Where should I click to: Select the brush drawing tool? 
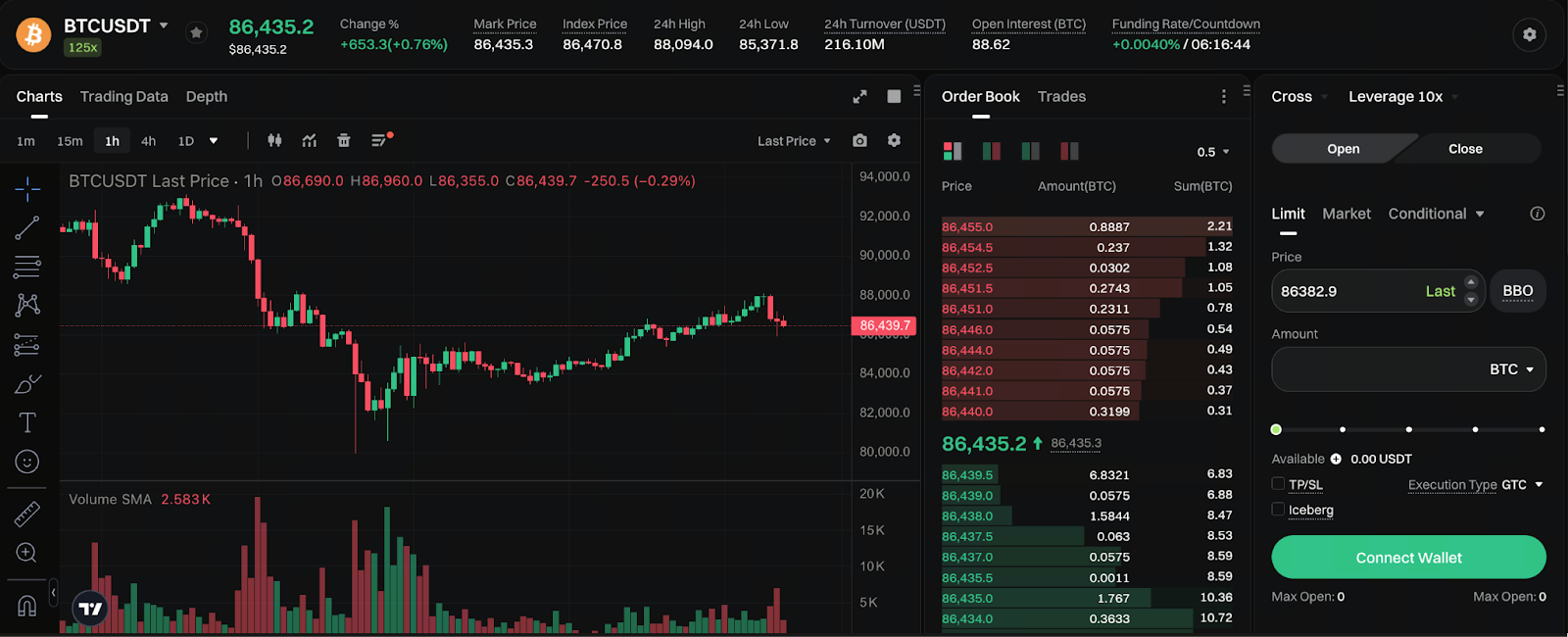[x=27, y=383]
